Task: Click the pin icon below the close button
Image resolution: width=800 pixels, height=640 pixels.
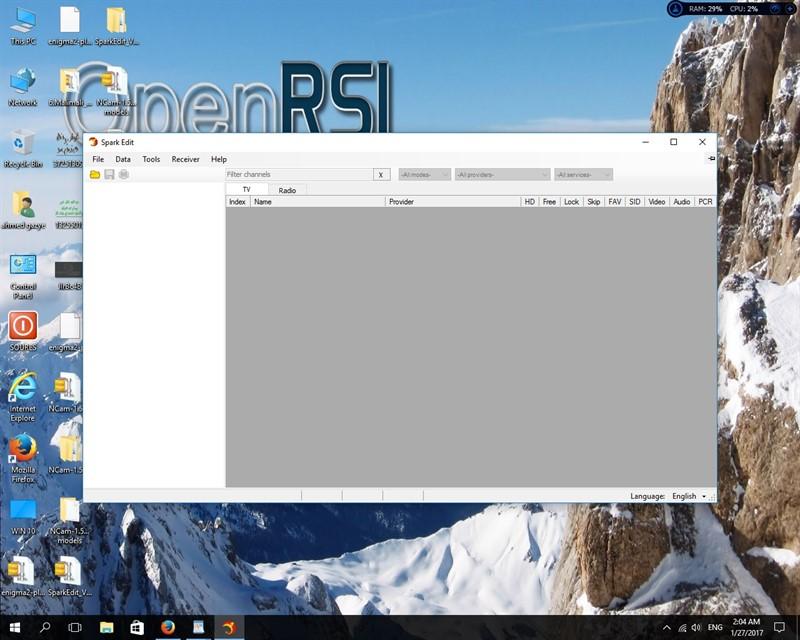Action: 711,159
